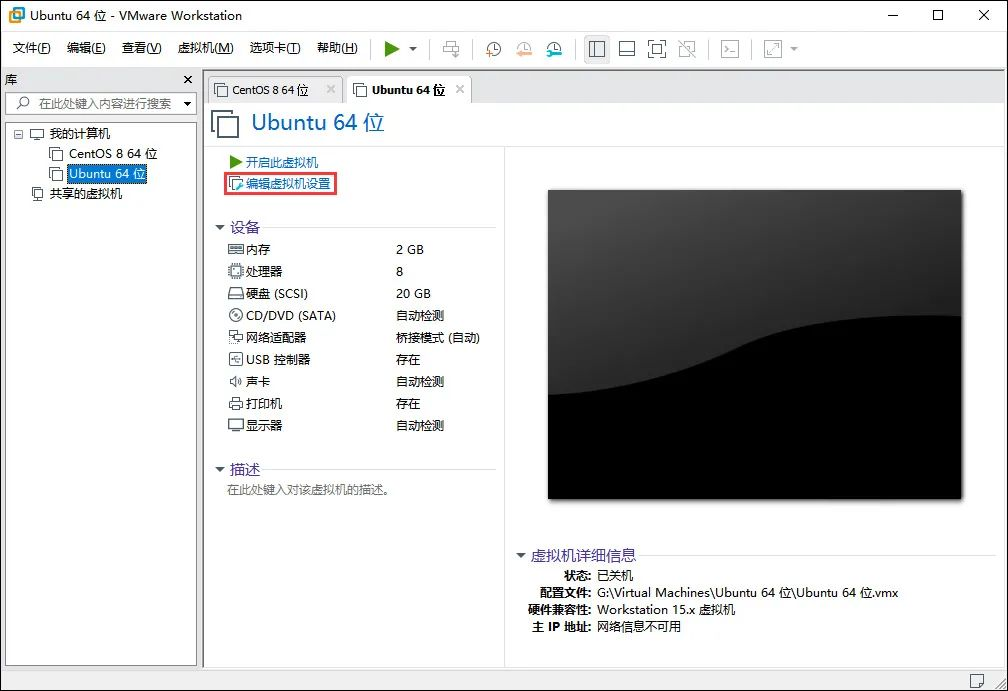The width and height of the screenshot is (1008, 691).
Task: Switch to the Ubuntu 64 位 tab
Action: [x=408, y=90]
